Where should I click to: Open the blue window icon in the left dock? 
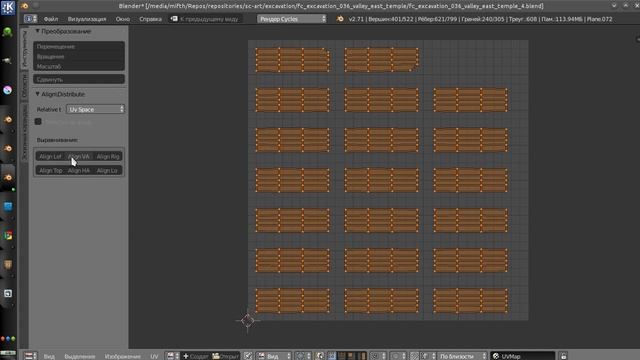(8, 207)
